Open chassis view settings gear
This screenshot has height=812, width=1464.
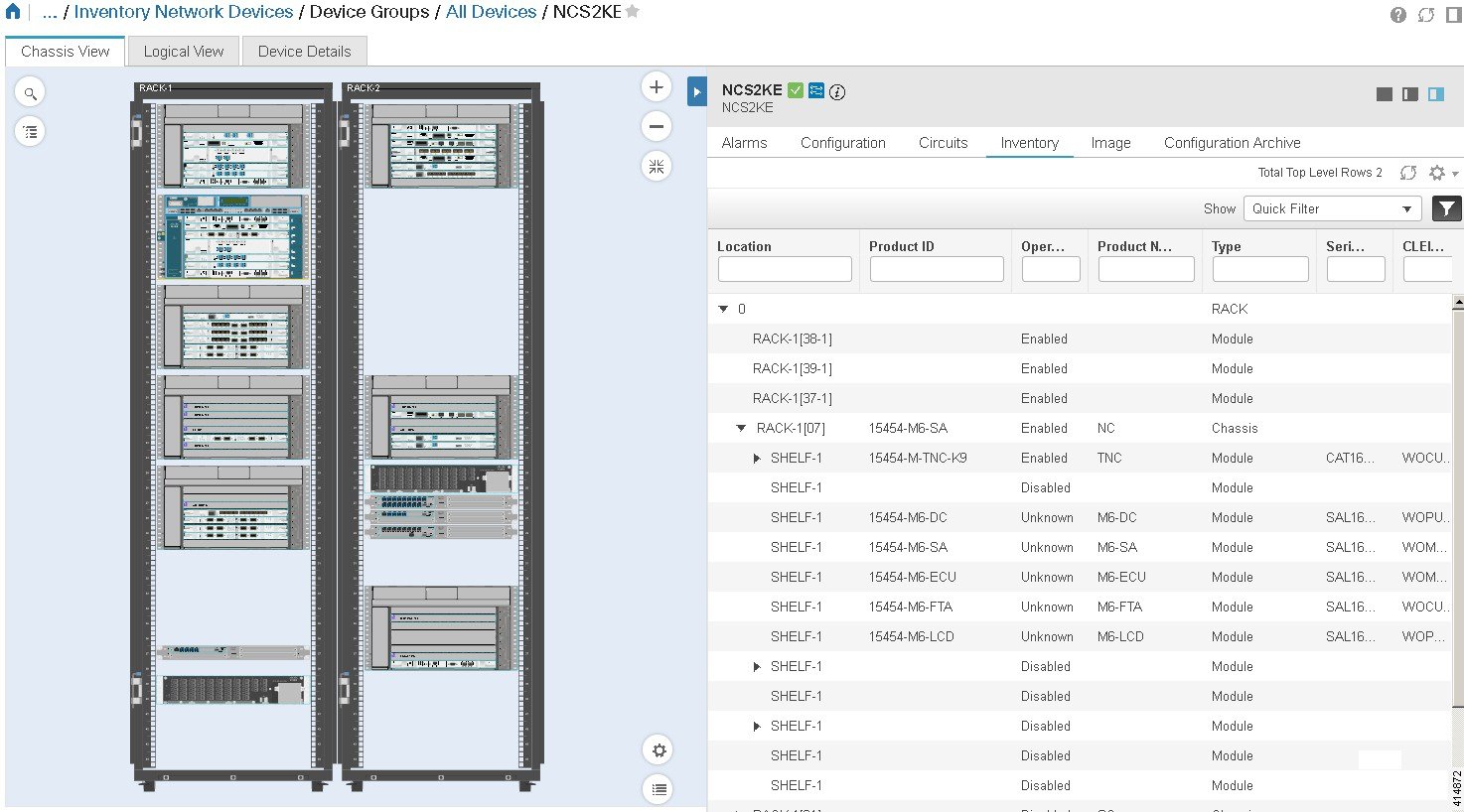pos(659,750)
